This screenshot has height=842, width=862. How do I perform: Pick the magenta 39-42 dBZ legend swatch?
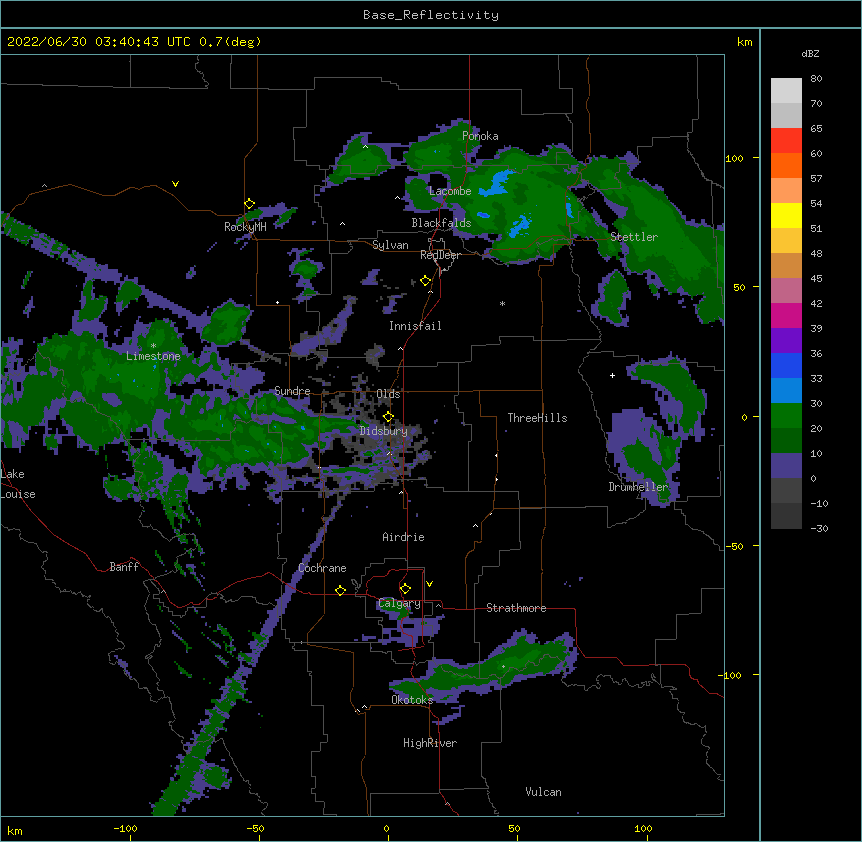click(786, 315)
